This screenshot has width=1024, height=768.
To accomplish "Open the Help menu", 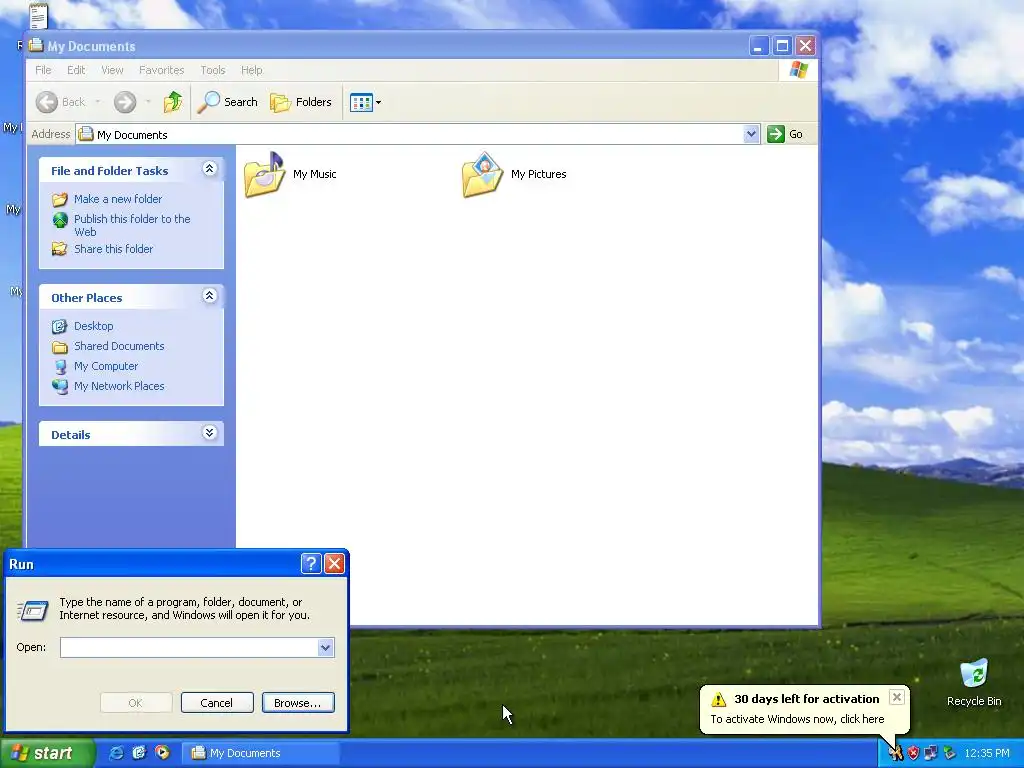I will [x=251, y=70].
